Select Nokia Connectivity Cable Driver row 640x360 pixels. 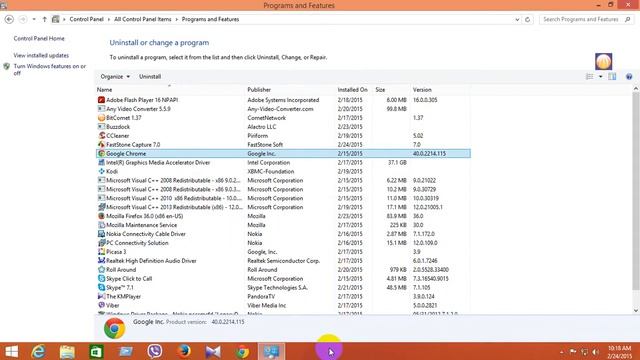283,234
